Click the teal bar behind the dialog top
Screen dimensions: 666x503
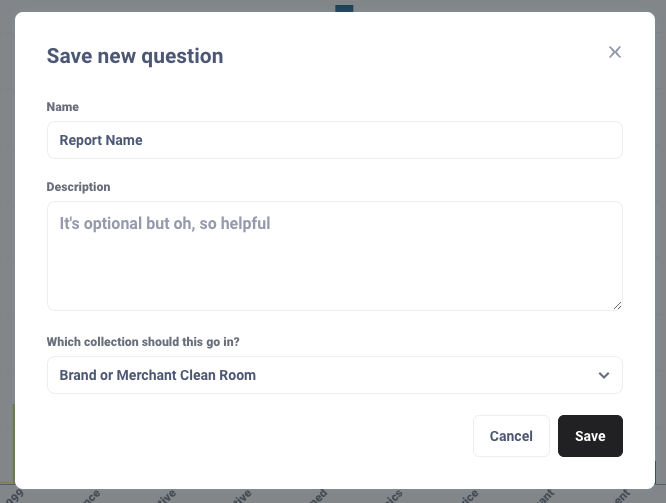[x=344, y=8]
